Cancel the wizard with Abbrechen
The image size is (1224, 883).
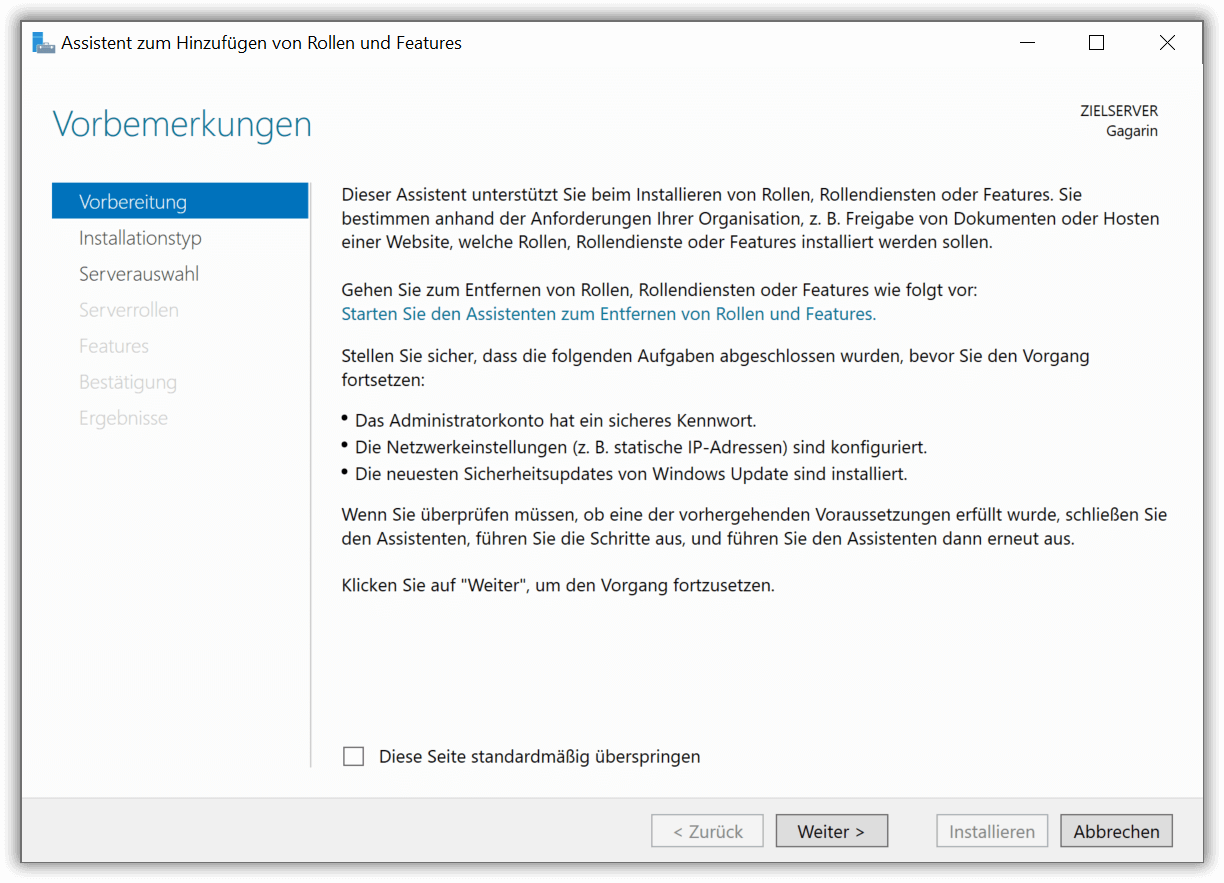(x=1116, y=831)
